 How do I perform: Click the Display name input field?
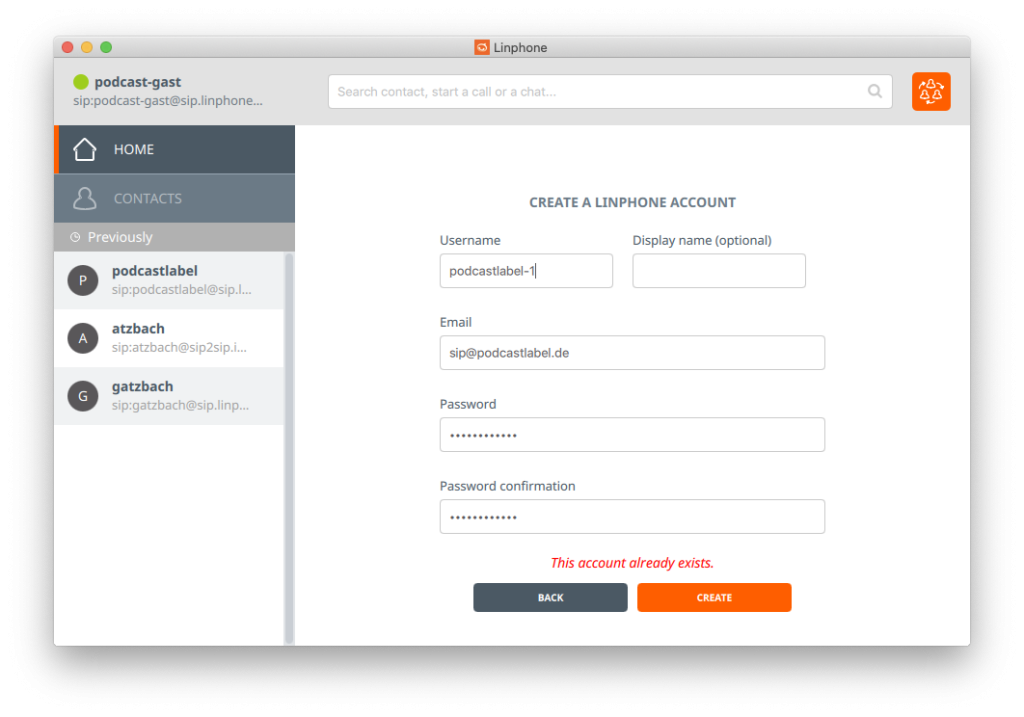(719, 270)
